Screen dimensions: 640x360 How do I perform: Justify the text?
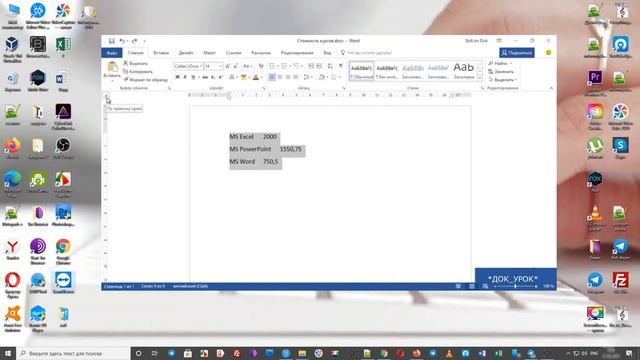point(296,77)
